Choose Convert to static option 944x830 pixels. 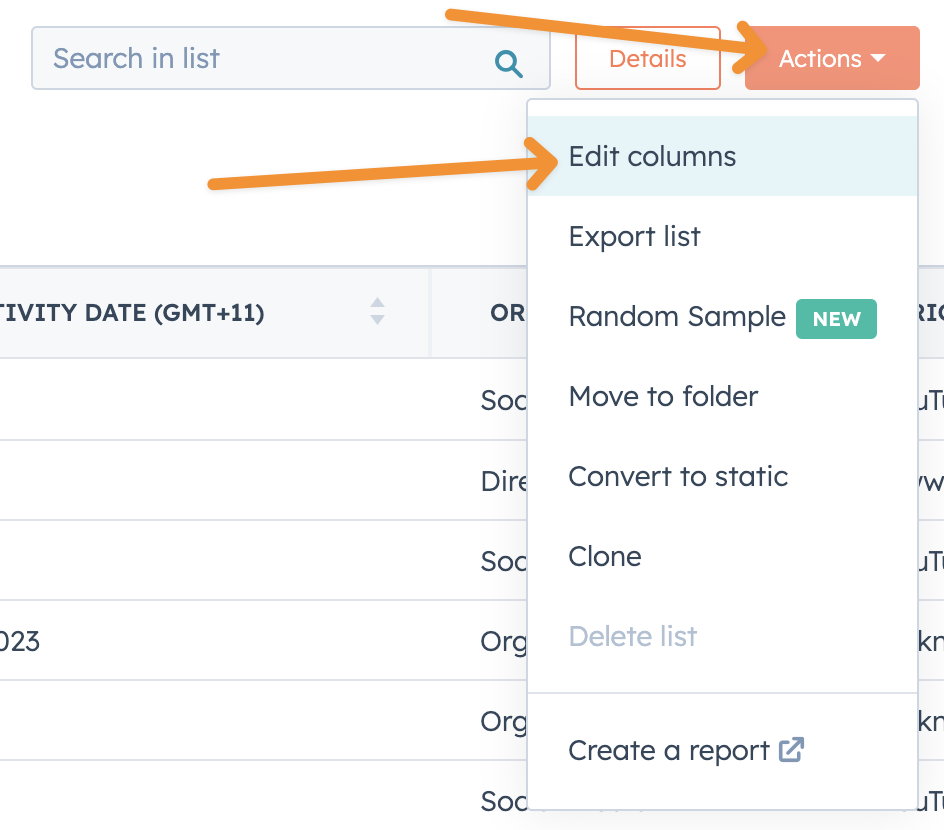(678, 477)
